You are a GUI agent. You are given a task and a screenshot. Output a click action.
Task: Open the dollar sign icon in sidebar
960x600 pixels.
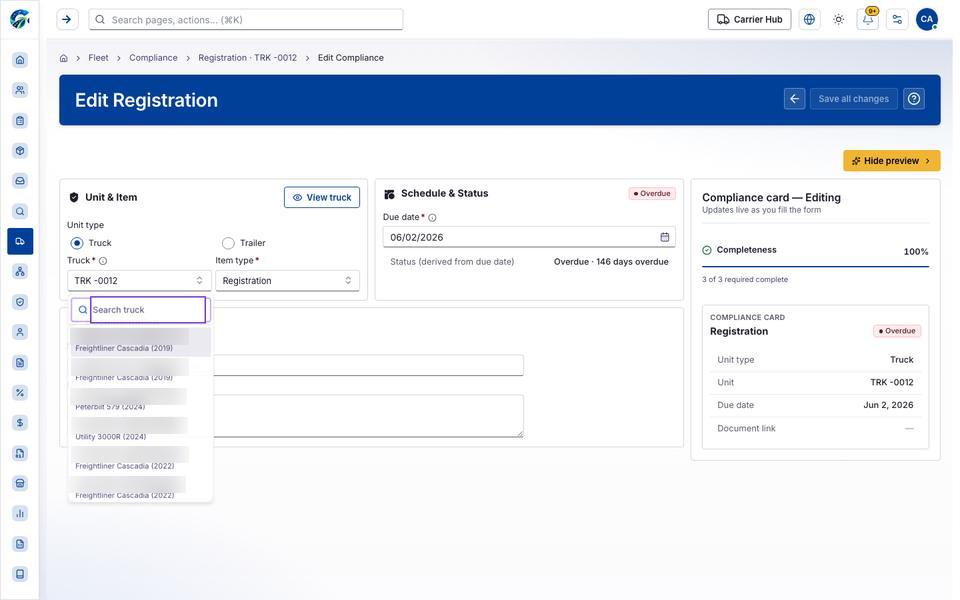[20, 422]
